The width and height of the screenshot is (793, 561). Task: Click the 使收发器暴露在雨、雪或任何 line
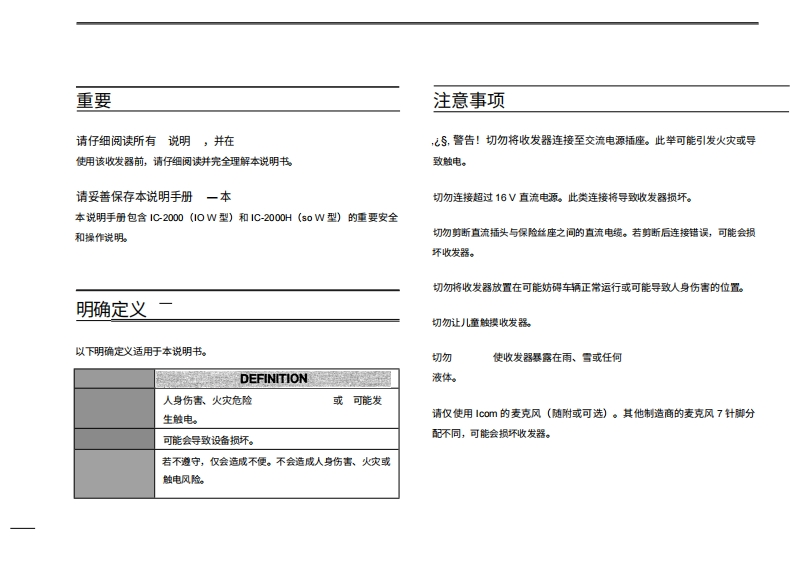[557, 357]
